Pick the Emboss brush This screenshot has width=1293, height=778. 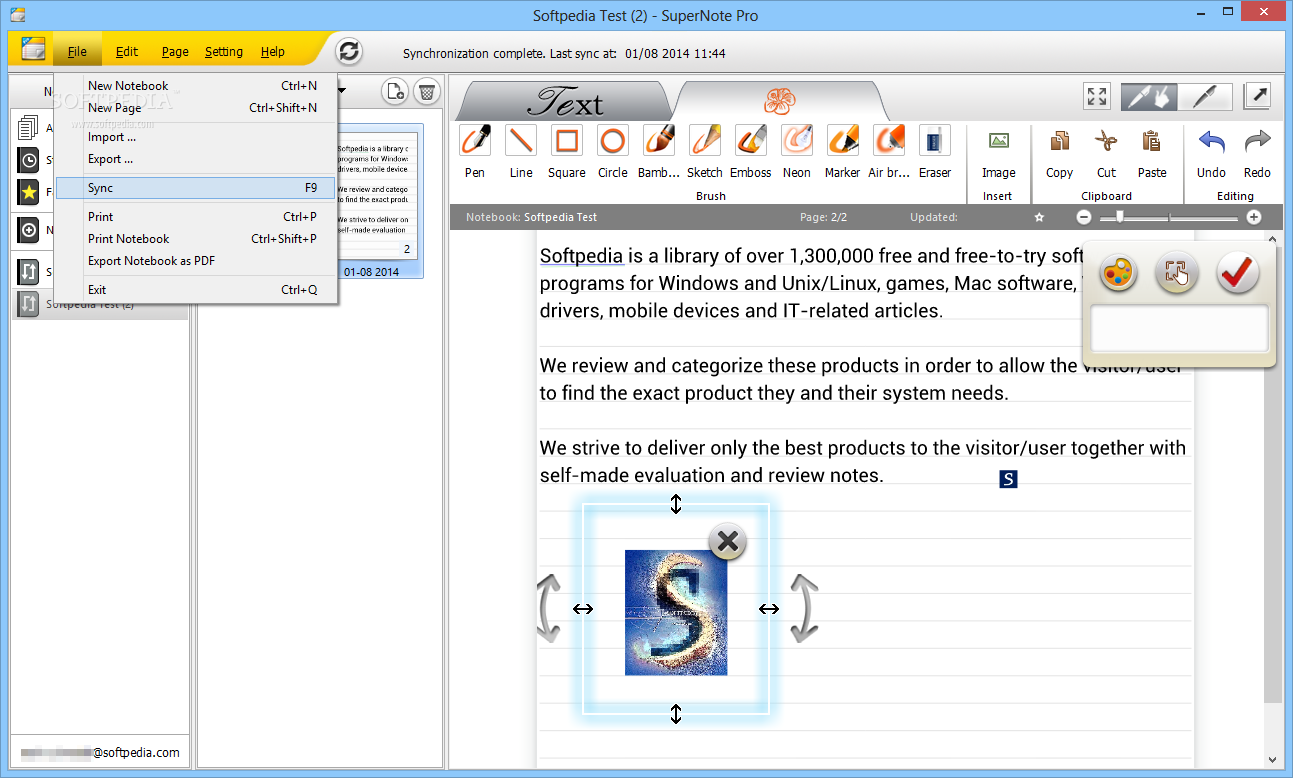(751, 141)
